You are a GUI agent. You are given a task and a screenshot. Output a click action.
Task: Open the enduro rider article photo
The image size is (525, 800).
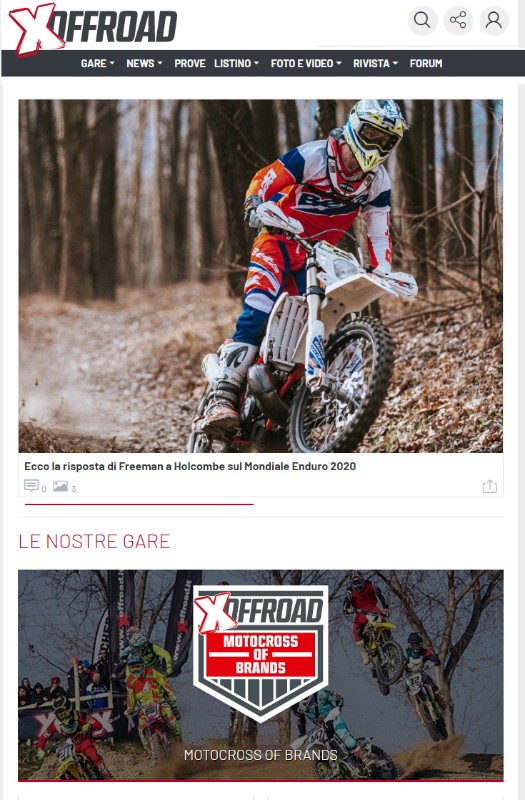(x=261, y=276)
